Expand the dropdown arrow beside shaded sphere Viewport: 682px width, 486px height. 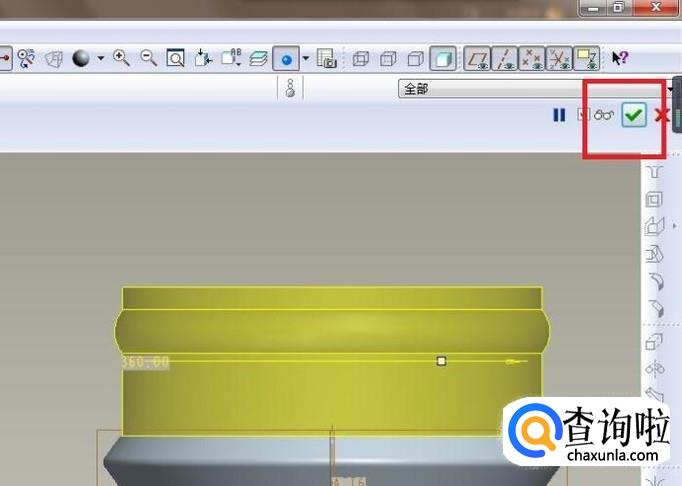(x=100, y=58)
